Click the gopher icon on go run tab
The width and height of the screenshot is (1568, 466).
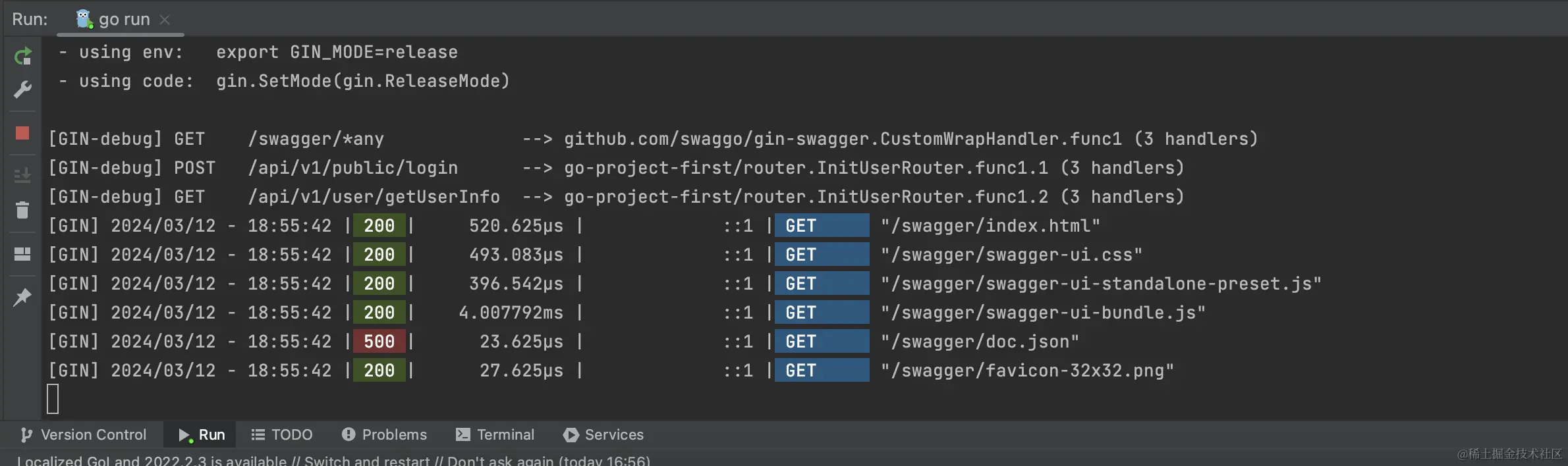[84, 19]
